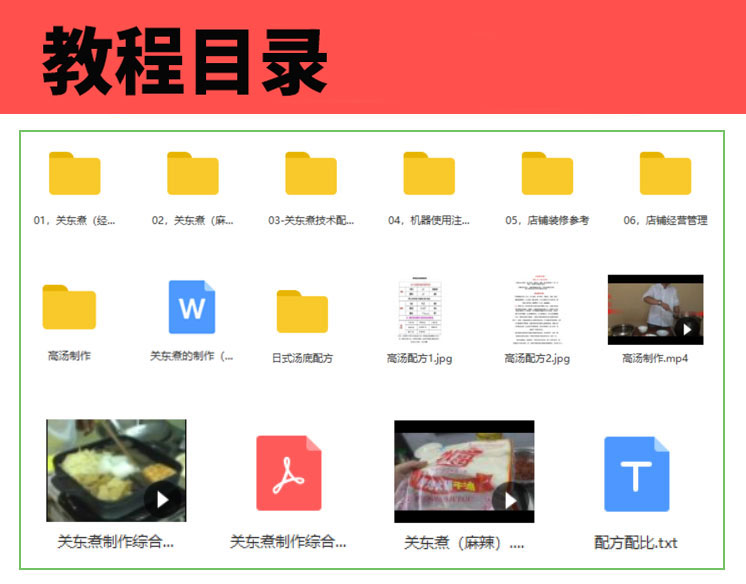Screen dimensions: 746x584
Task: Open the 03-关东煮技术配 folder
Action: 311,174
